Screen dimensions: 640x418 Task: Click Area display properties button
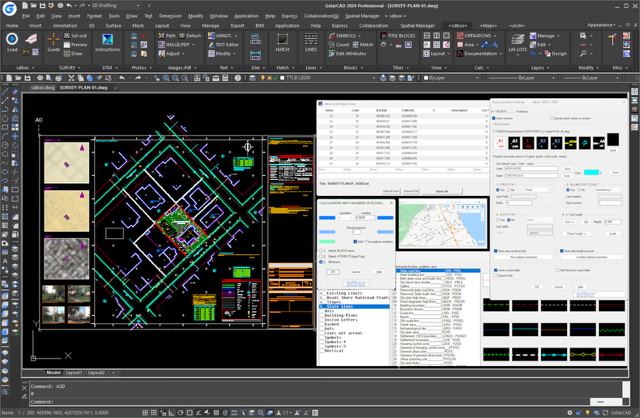[524, 257]
